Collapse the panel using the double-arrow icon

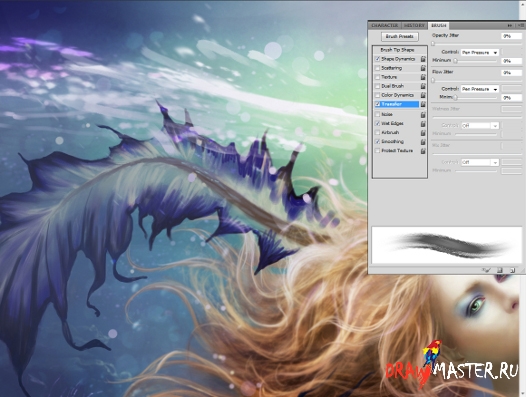510,26
